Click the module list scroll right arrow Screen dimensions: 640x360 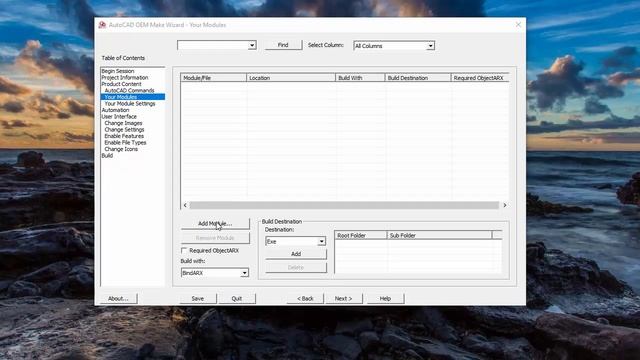[505, 205]
